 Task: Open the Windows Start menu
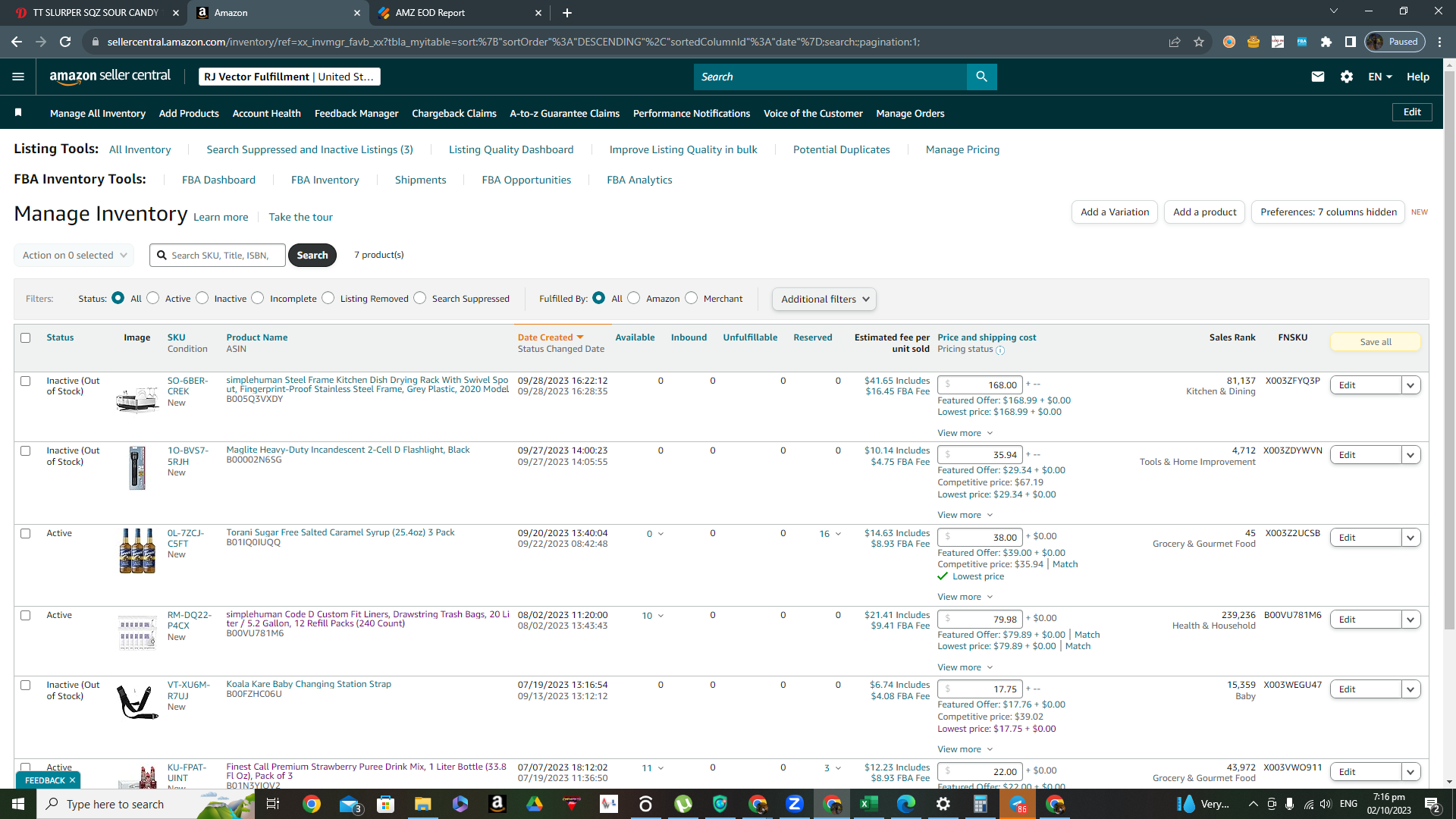pyautogui.click(x=18, y=804)
